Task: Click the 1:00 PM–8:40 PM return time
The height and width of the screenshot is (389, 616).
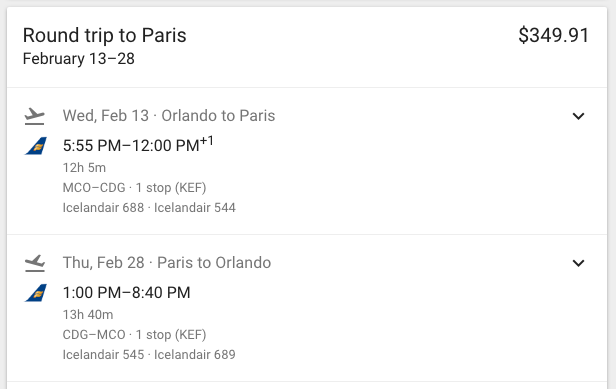Action: click(x=126, y=293)
